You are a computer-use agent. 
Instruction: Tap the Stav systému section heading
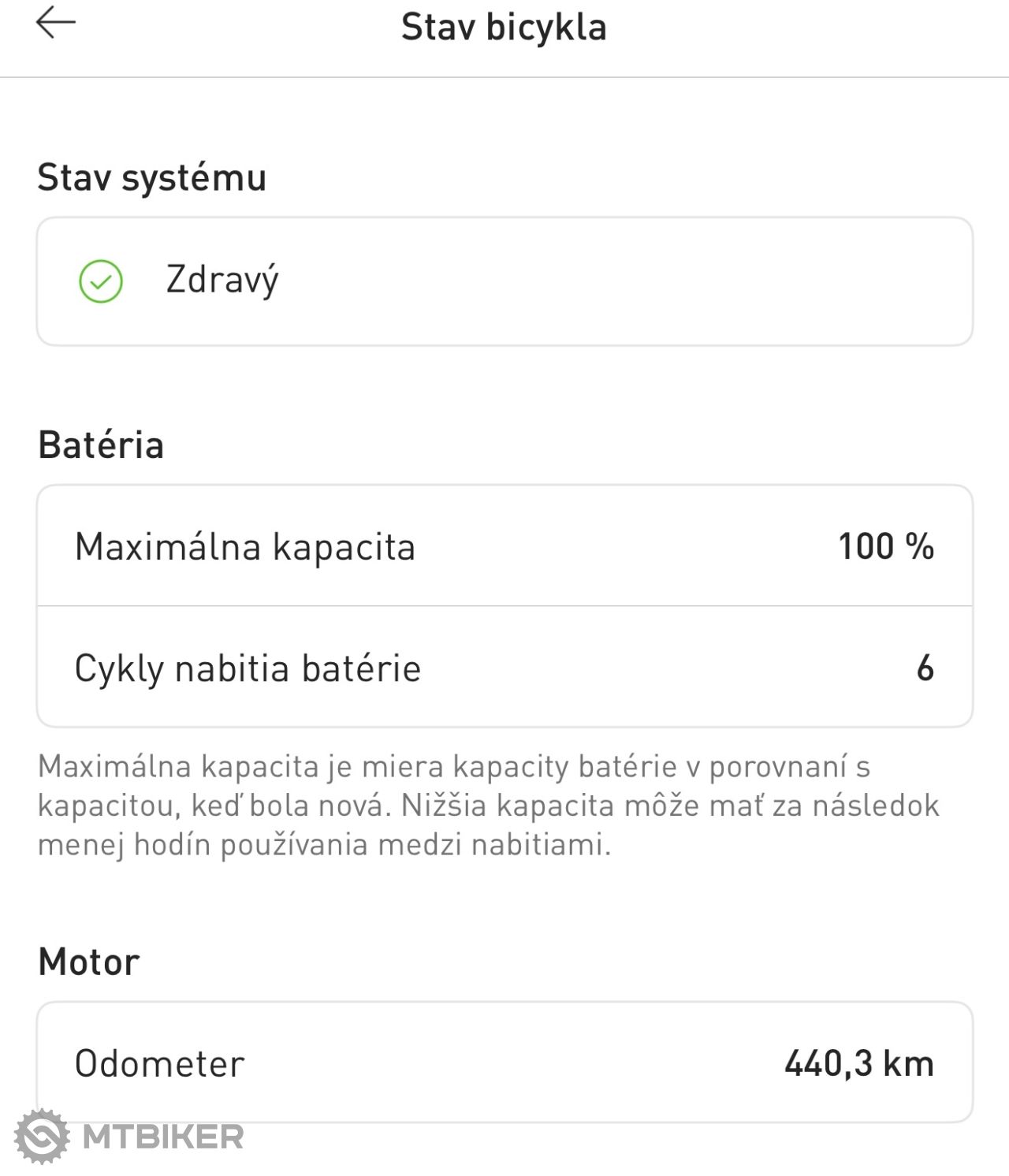click(152, 177)
